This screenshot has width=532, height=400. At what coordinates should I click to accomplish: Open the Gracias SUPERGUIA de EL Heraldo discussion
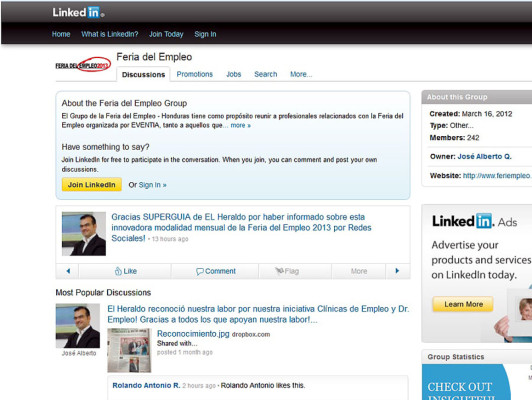pos(241,227)
